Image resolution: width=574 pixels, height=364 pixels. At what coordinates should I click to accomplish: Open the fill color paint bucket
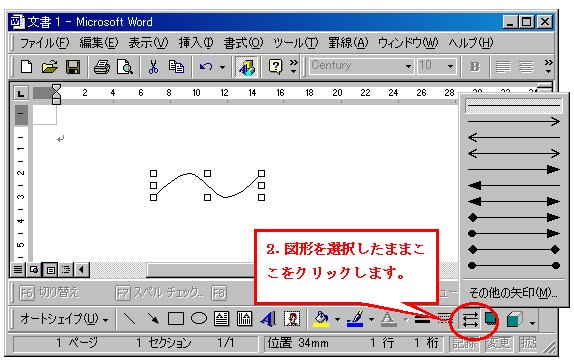322,319
